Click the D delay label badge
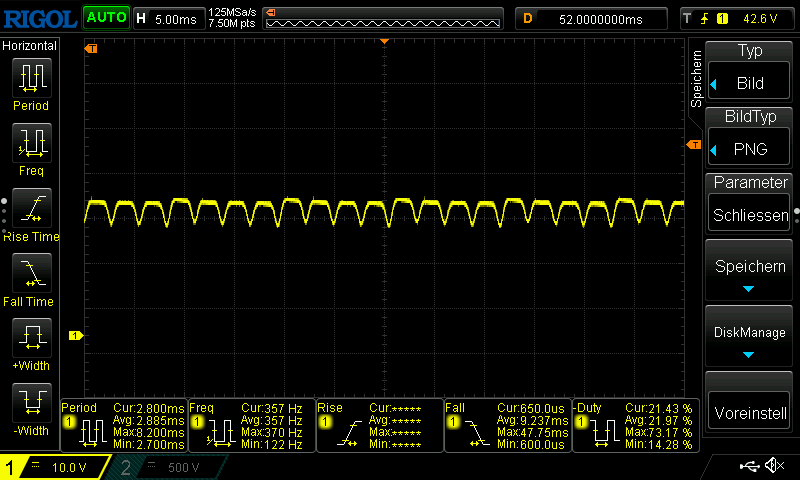 coord(528,19)
